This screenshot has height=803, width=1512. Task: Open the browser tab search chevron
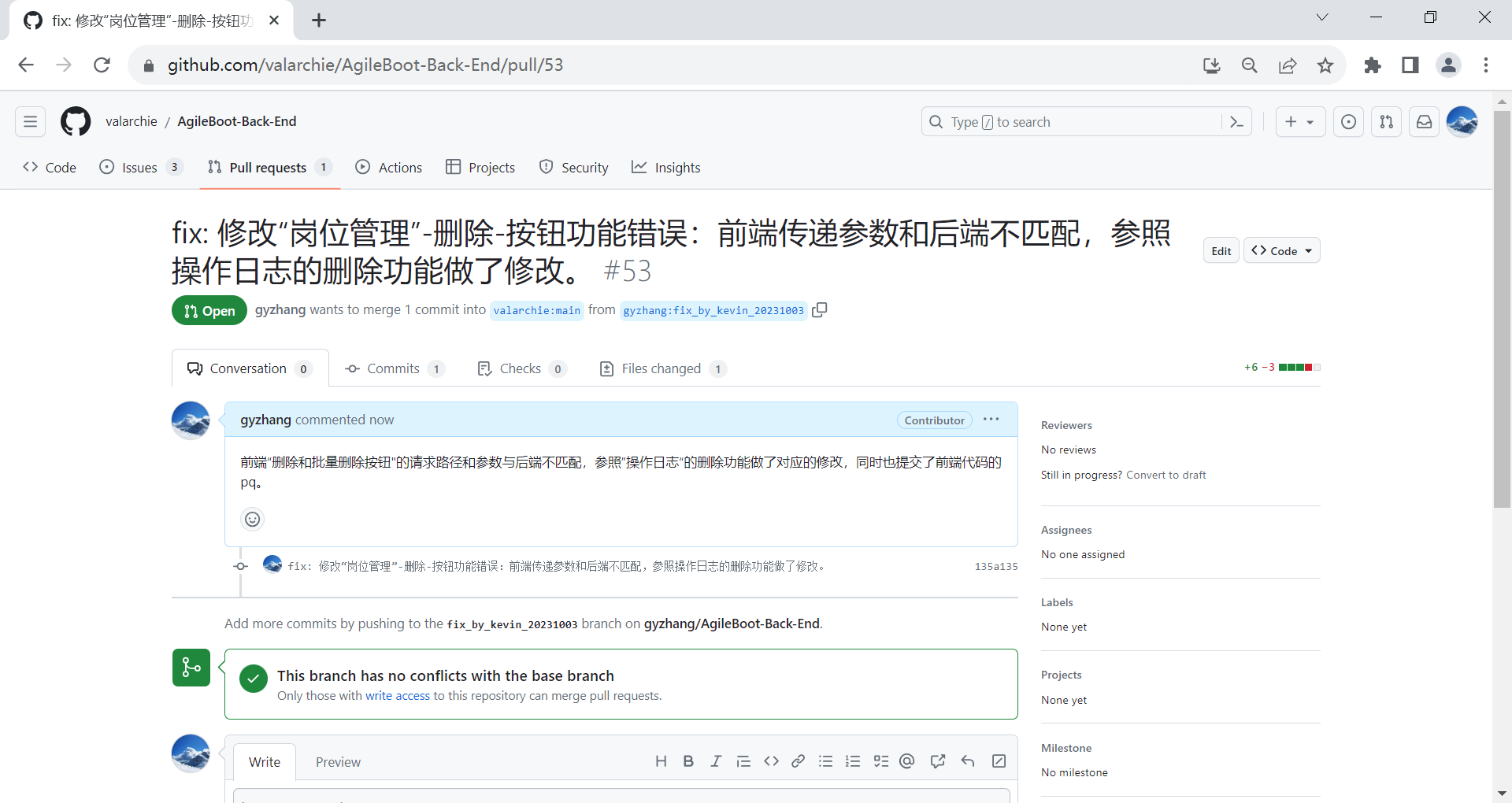pos(1322,17)
